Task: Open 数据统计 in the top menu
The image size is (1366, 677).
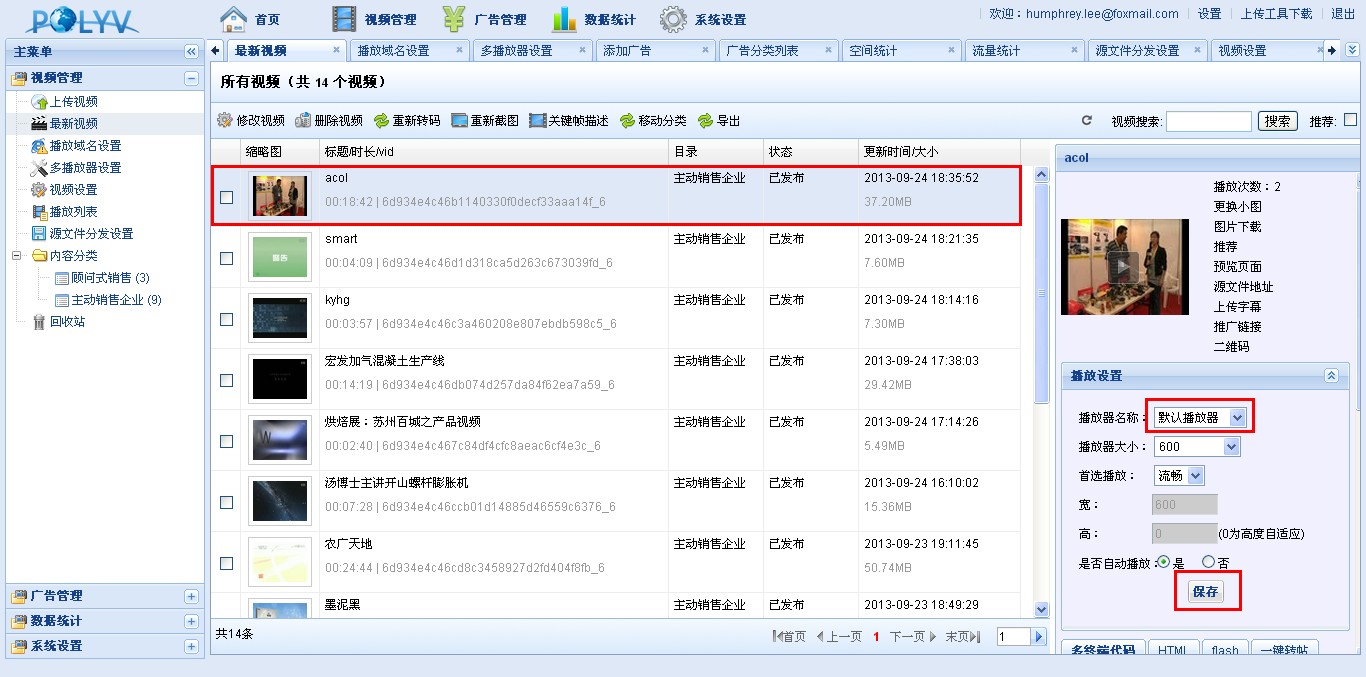Action: point(594,19)
